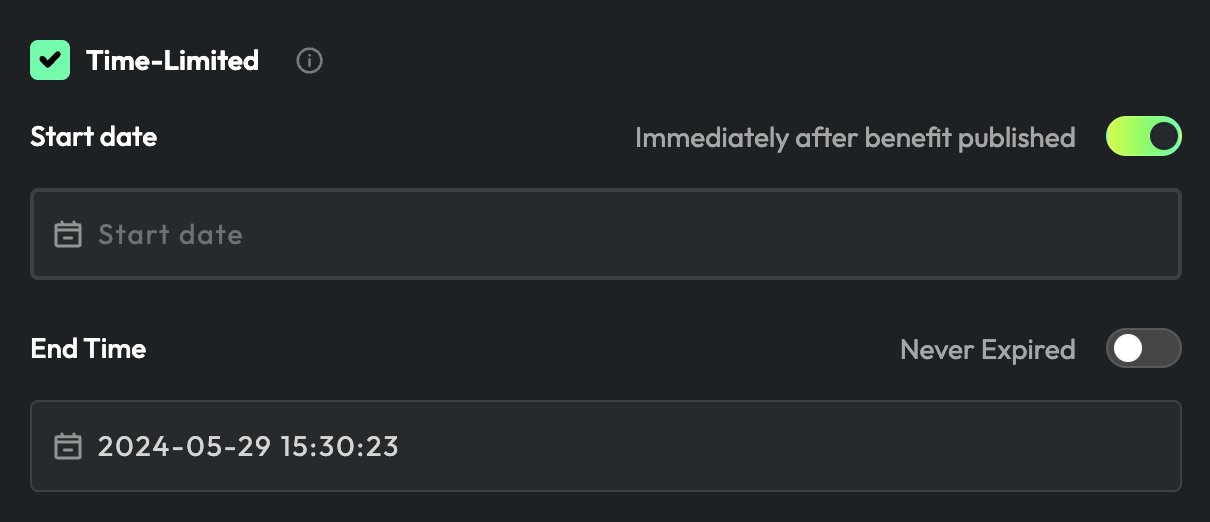Click the year 2024 in End Time
Image resolution: width=1210 pixels, height=522 pixels.
pyautogui.click(x=130, y=446)
